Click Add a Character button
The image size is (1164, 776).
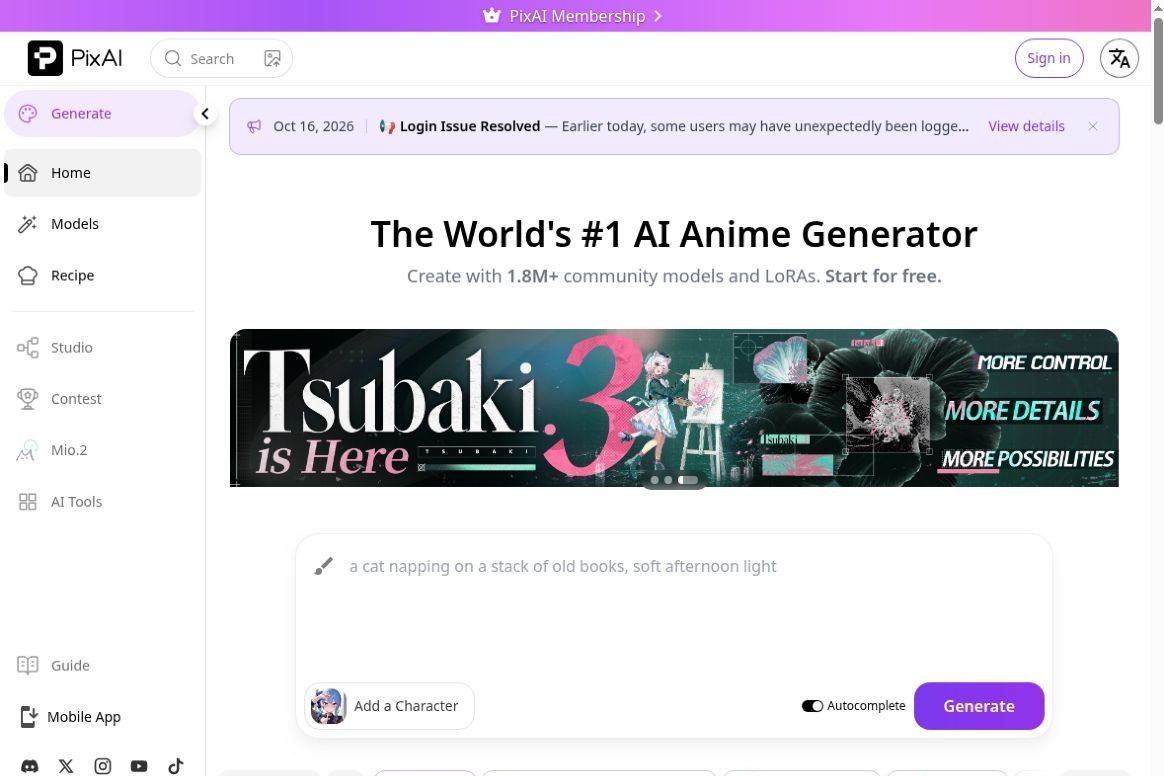tap(389, 705)
